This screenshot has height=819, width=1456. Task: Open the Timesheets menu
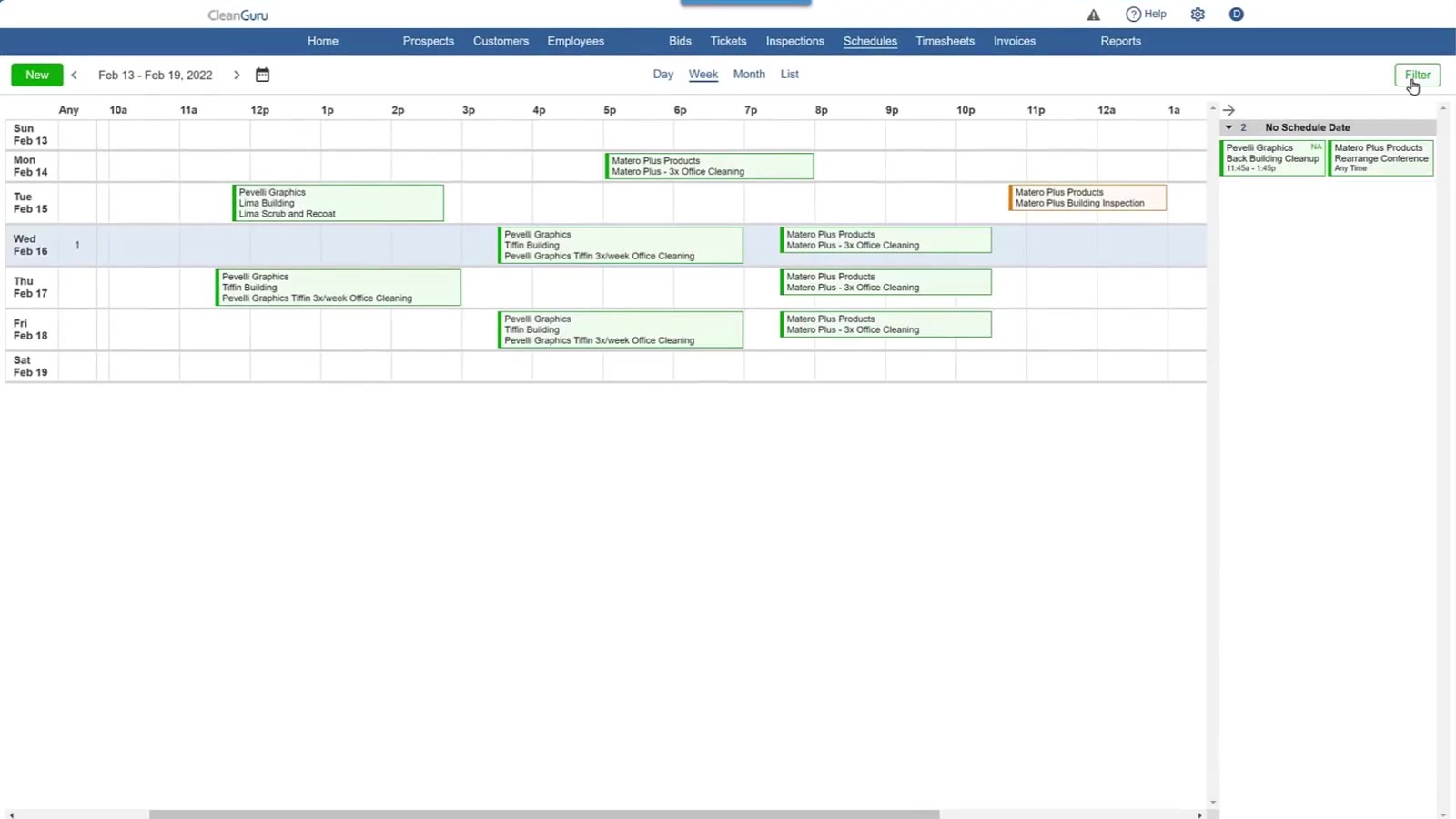(x=945, y=41)
